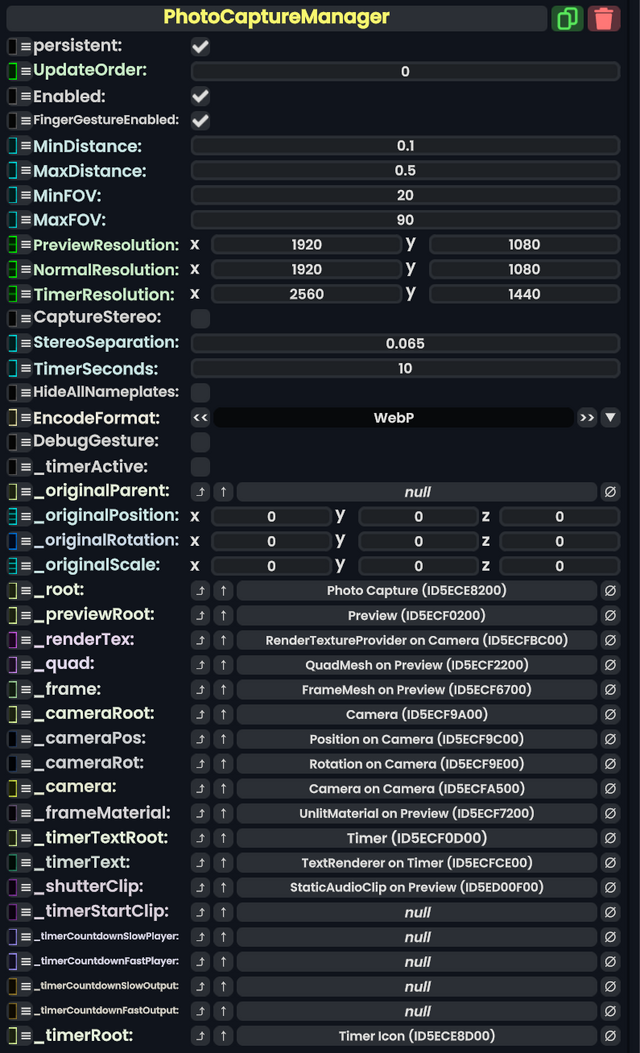Viewport: 640px width, 1053px height.
Task: Click the TimerSeconds value field
Action: pos(405,368)
